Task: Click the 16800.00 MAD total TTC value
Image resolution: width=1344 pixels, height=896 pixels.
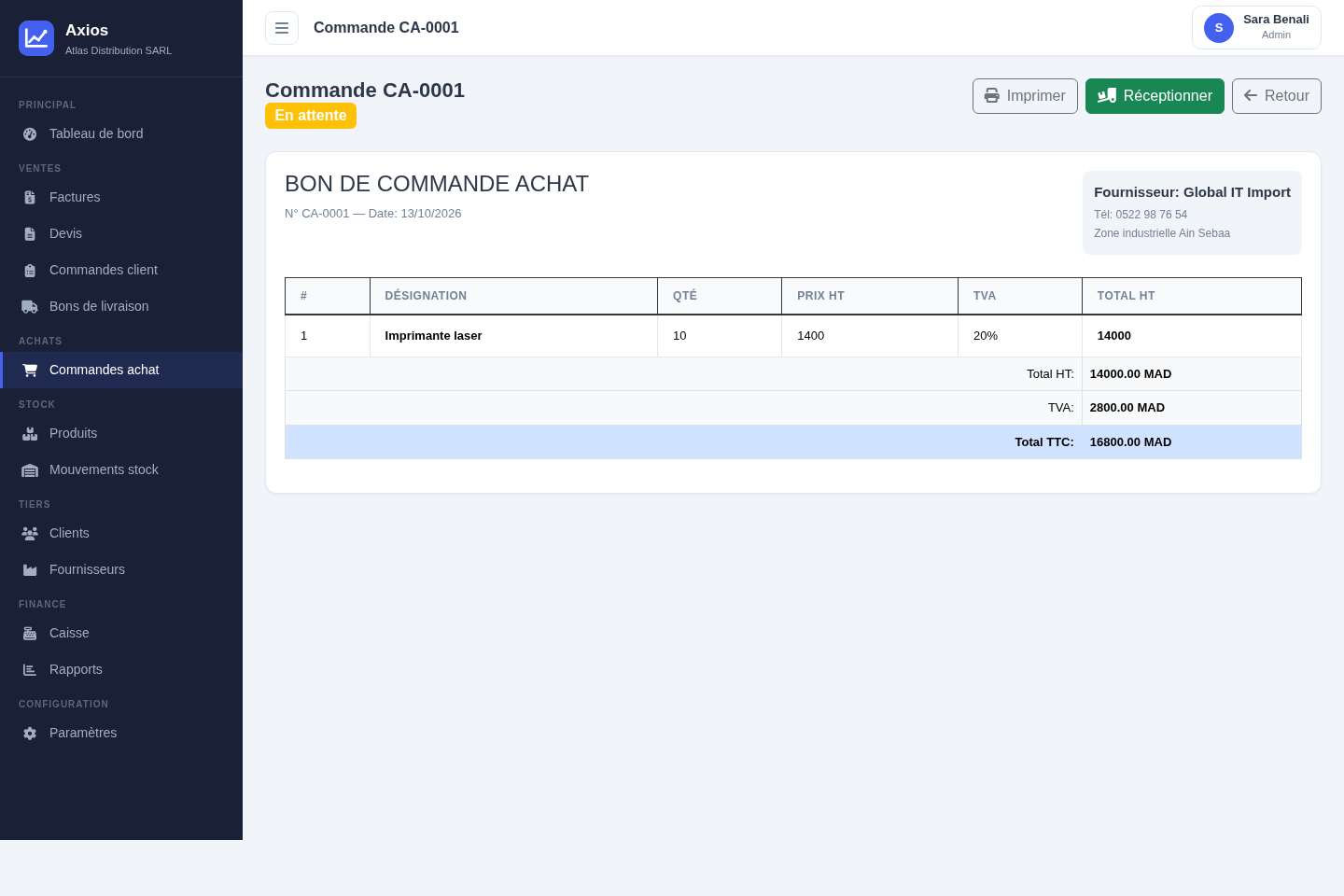Action: click(x=1130, y=442)
